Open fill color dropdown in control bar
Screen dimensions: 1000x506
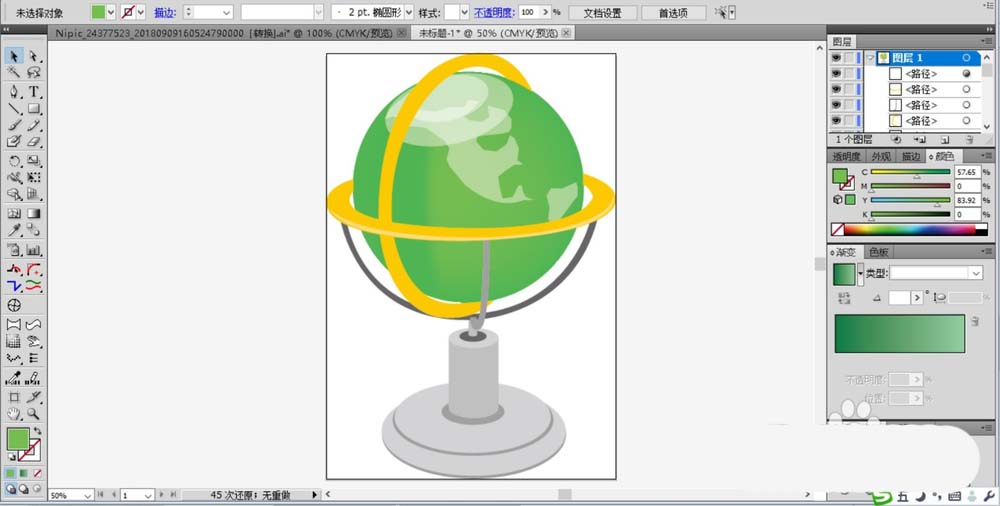(111, 12)
